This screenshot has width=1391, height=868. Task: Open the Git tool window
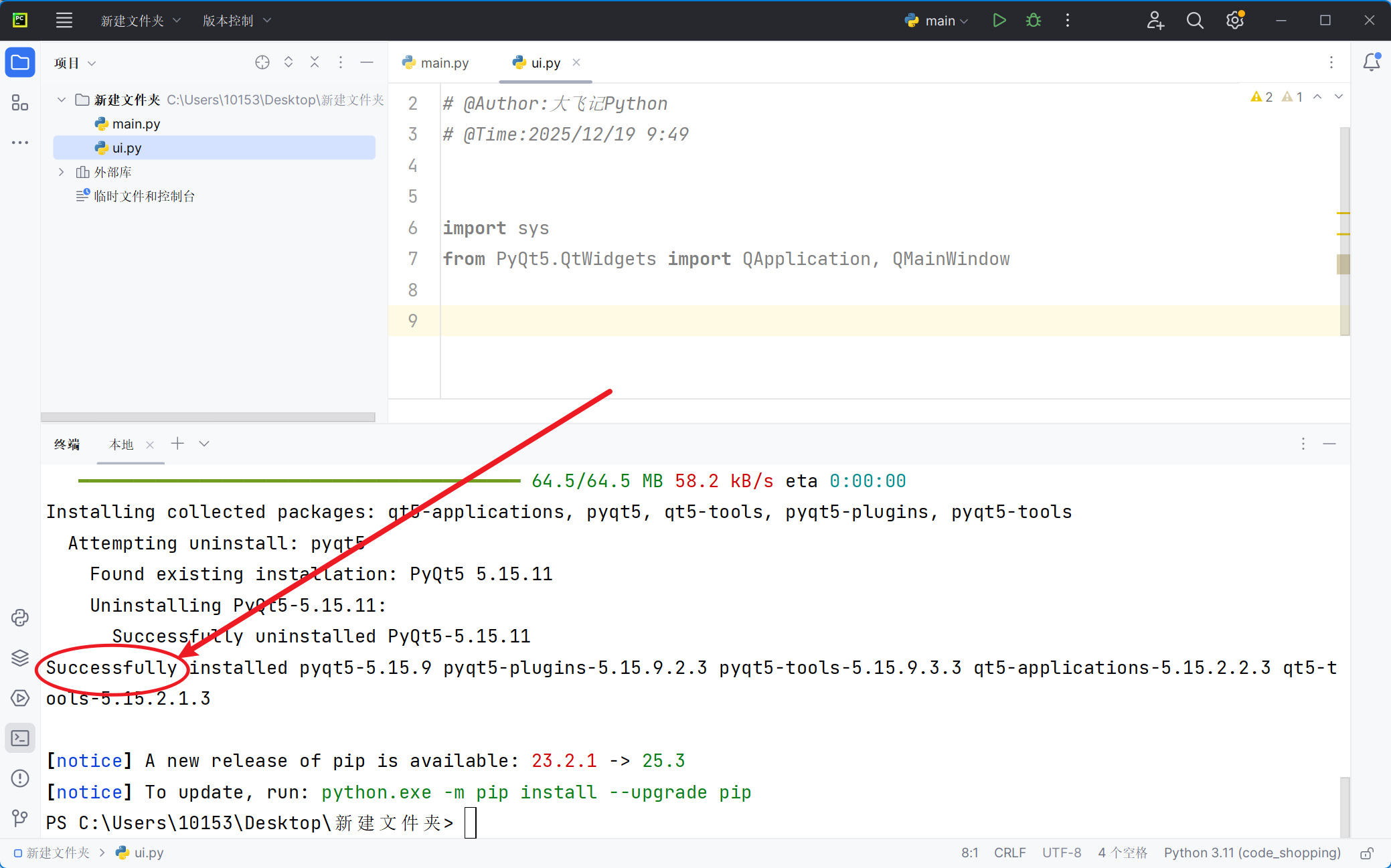tap(20, 818)
